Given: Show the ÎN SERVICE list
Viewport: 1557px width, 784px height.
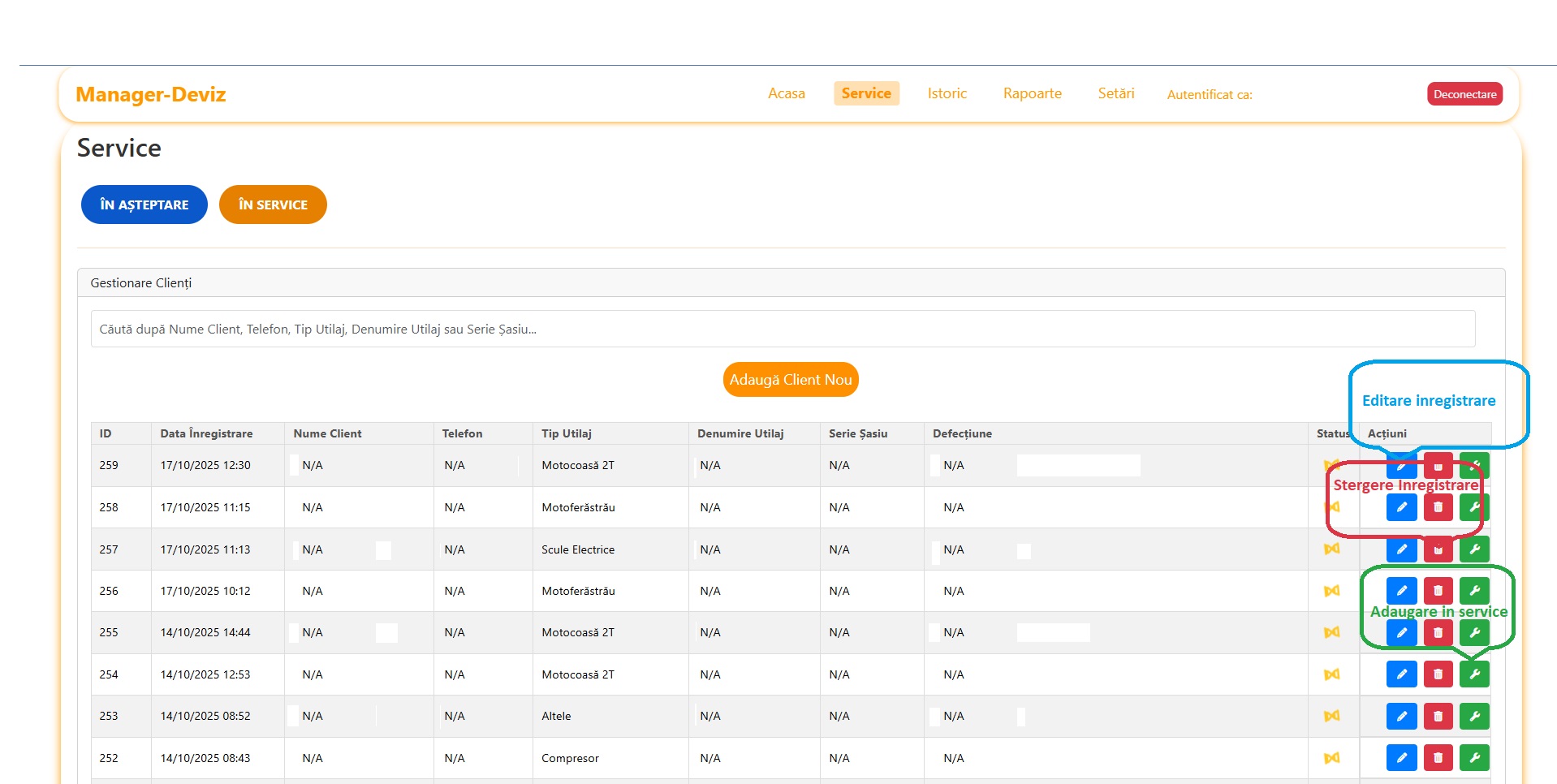Looking at the screenshot, I should [273, 205].
